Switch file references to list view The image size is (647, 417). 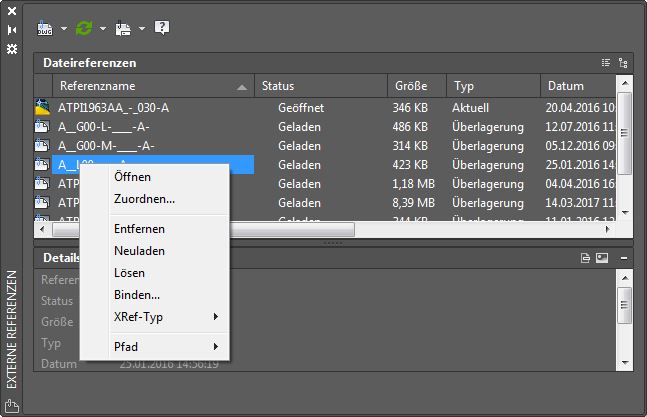pyautogui.click(x=605, y=62)
